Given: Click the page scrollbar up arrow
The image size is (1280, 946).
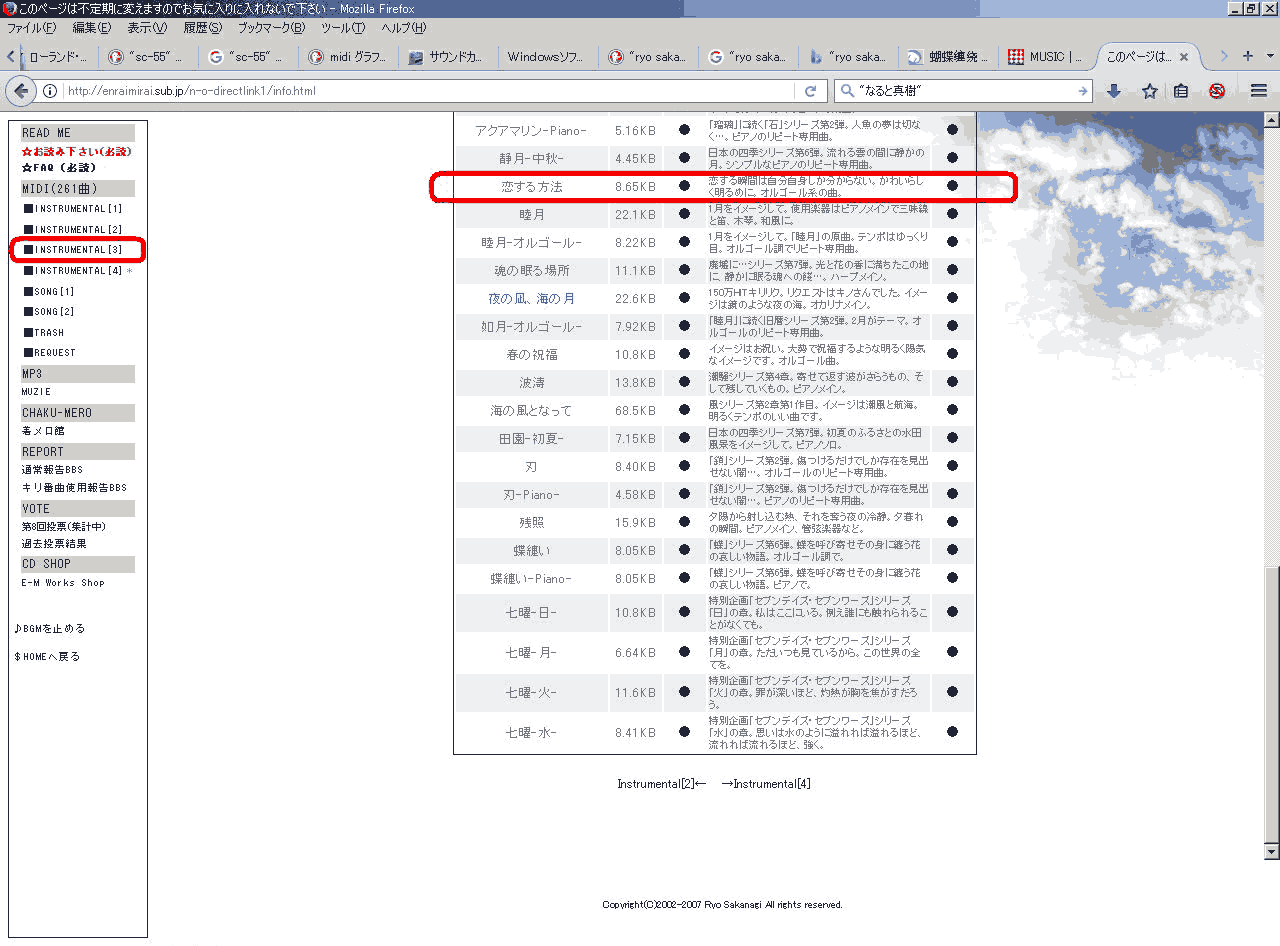Looking at the screenshot, I should 1272,119.
